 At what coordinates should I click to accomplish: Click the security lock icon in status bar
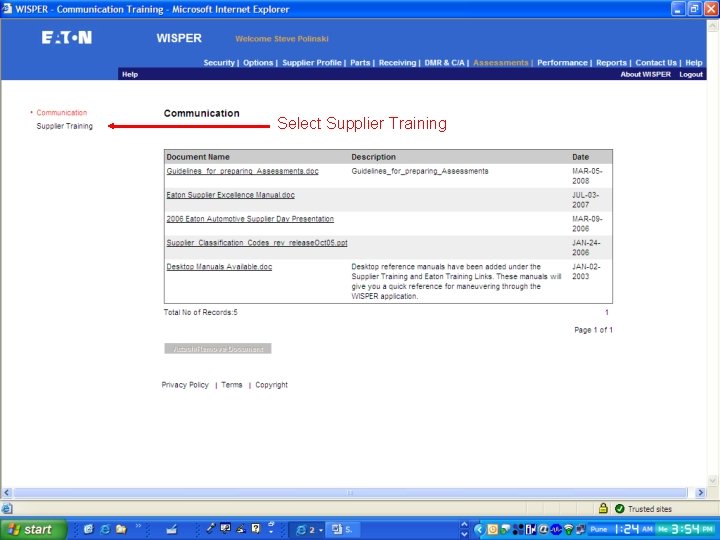coord(603,508)
